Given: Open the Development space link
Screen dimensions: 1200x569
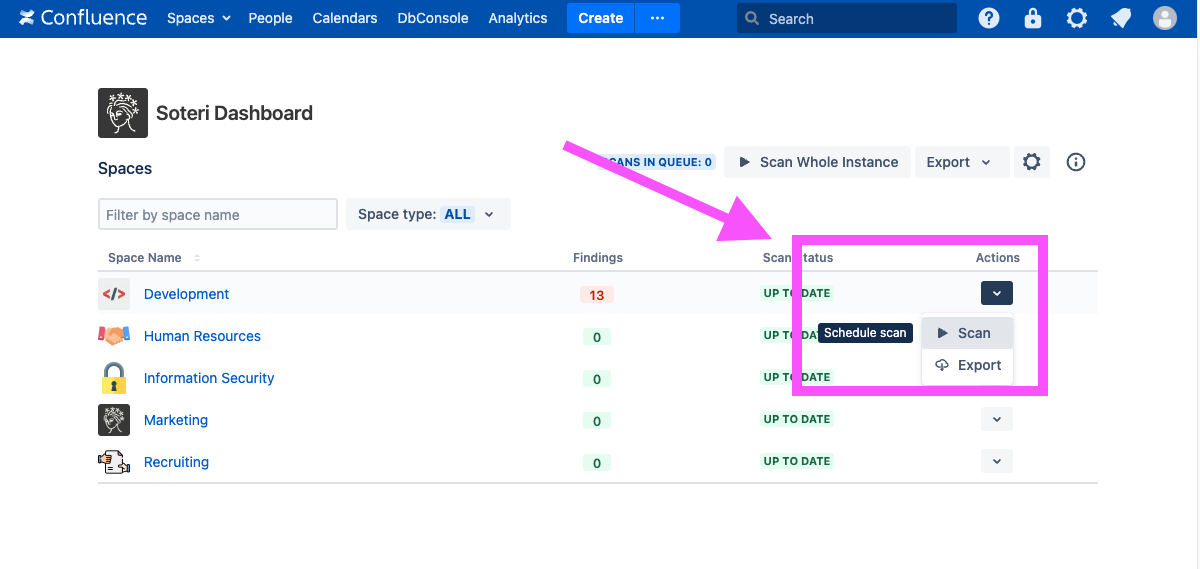Looking at the screenshot, I should tap(186, 294).
